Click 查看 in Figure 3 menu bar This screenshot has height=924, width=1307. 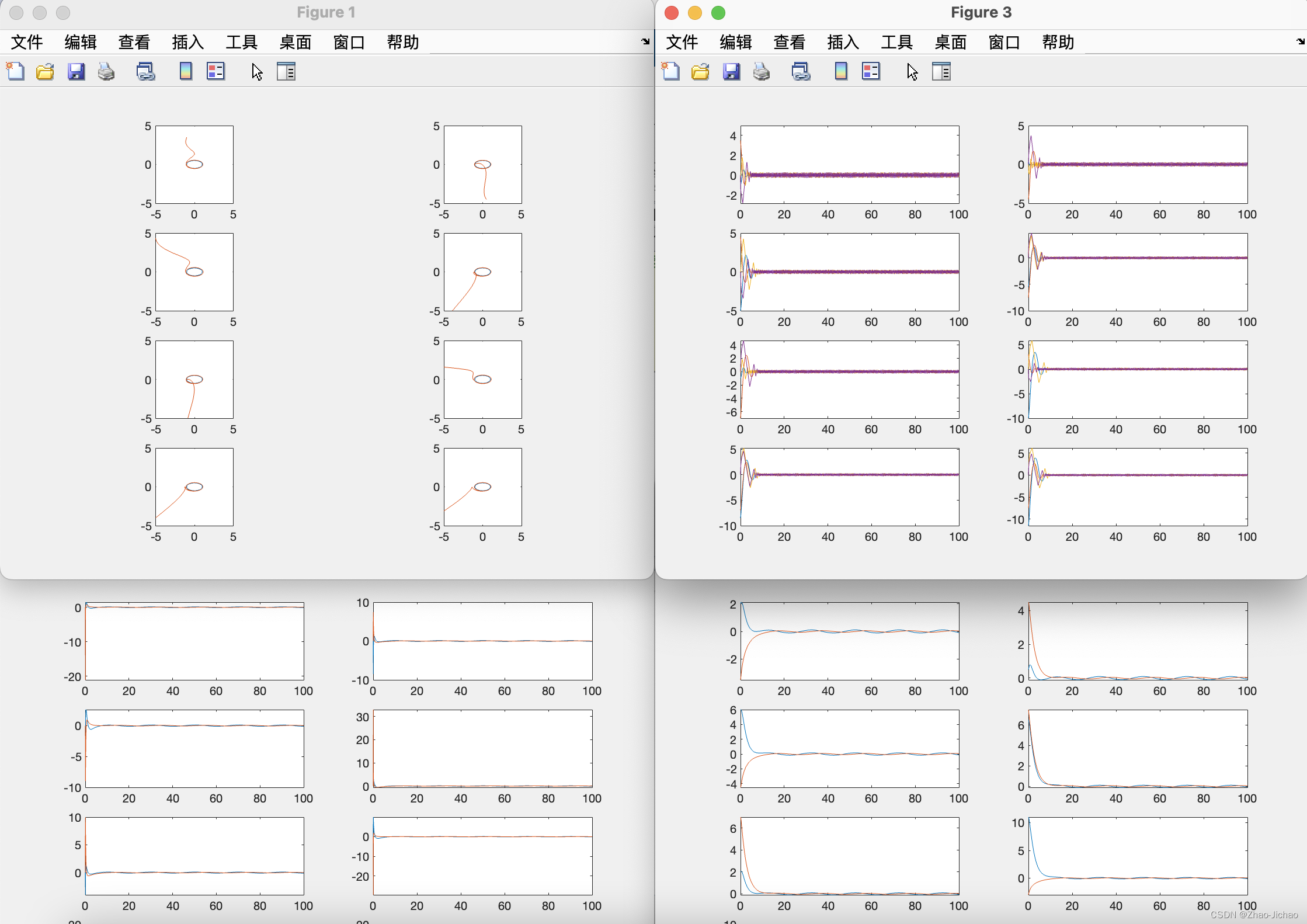(789, 42)
